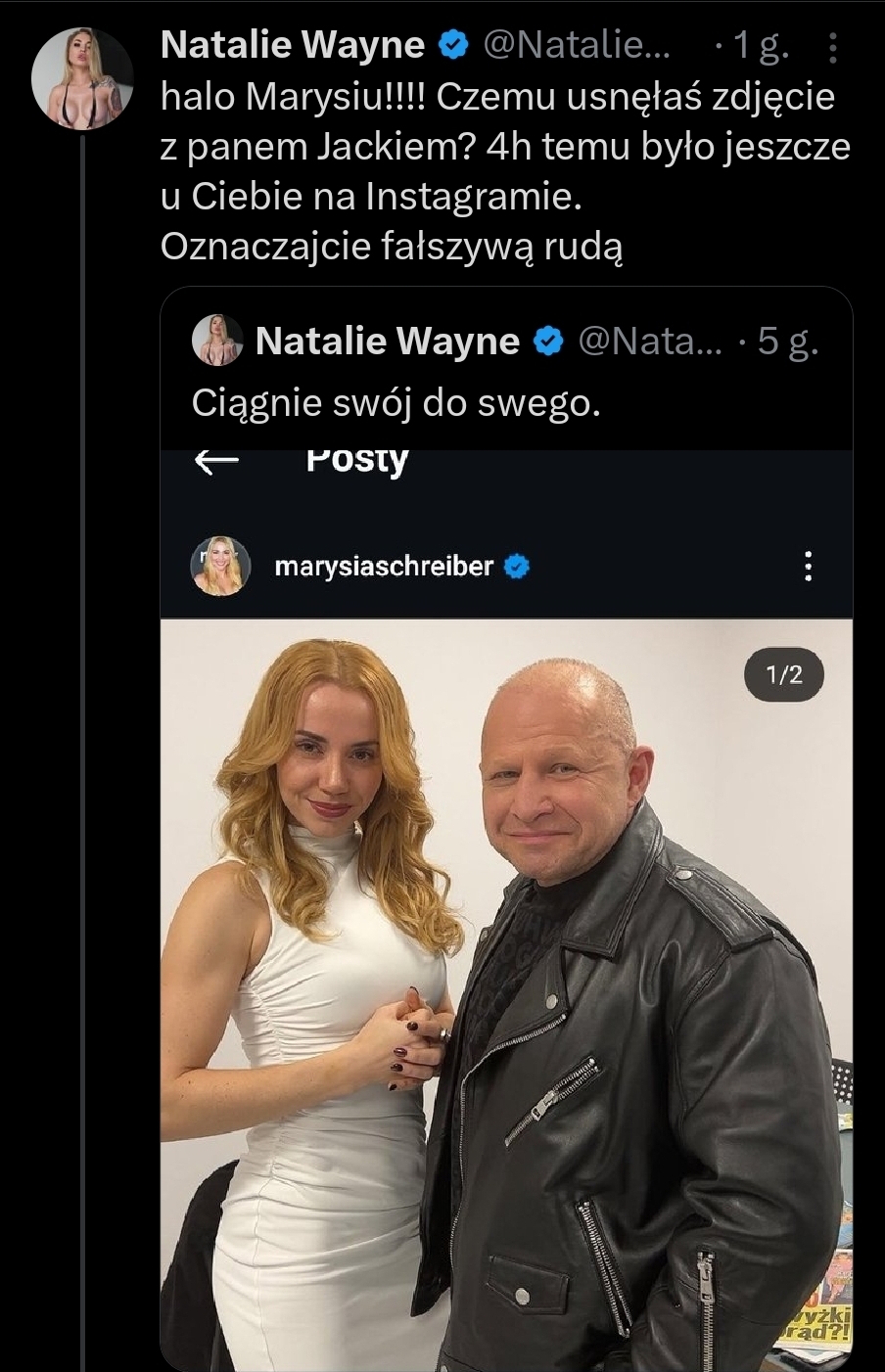
Task: Open the "5 g." quoted tweet timestamp
Action: tap(787, 341)
